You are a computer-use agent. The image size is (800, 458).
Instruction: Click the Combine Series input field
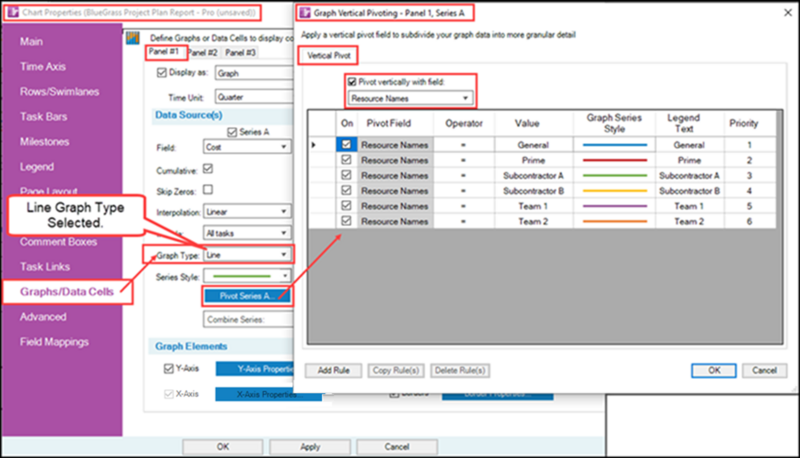click(x=248, y=320)
